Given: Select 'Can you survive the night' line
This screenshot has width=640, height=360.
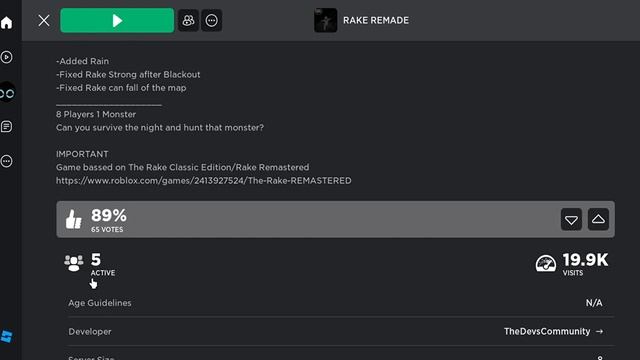Looking at the screenshot, I should 160,128.
